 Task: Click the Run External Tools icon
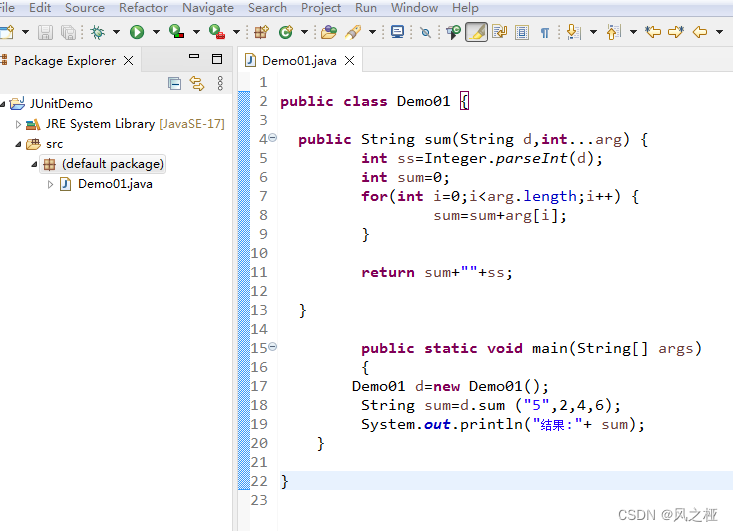click(216, 32)
